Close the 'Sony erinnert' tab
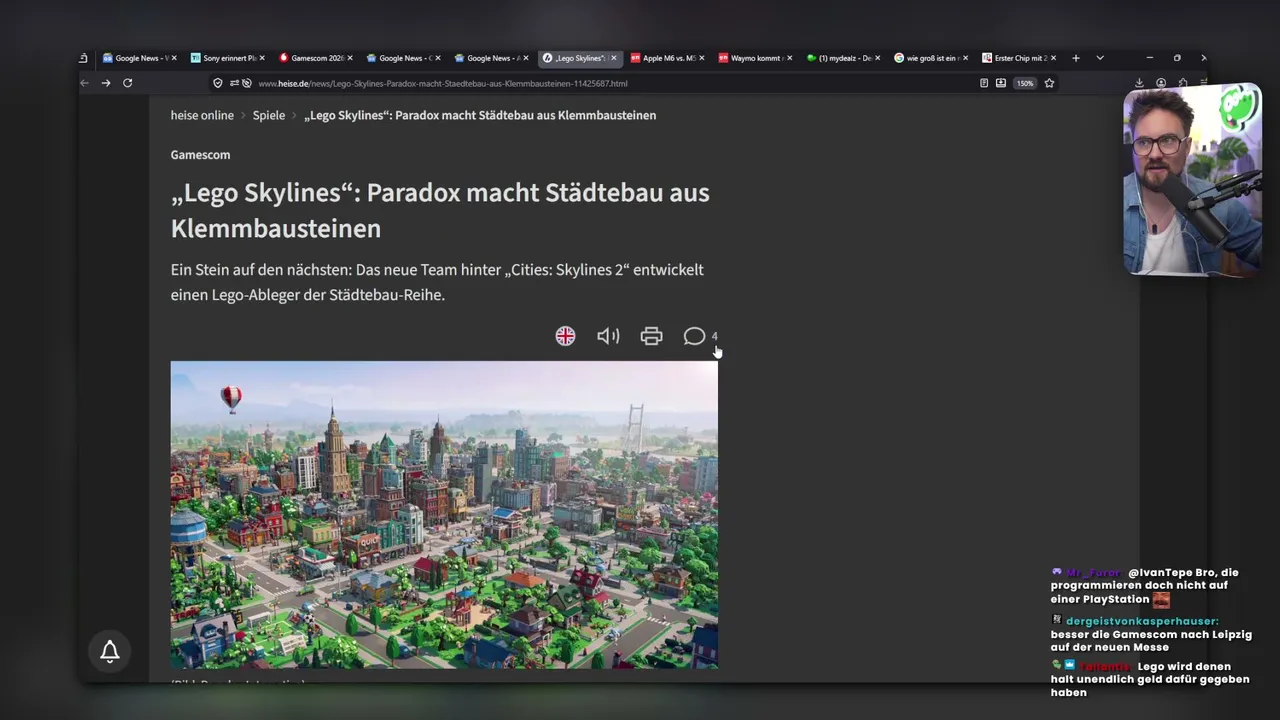1280x720 pixels. pyautogui.click(x=263, y=58)
